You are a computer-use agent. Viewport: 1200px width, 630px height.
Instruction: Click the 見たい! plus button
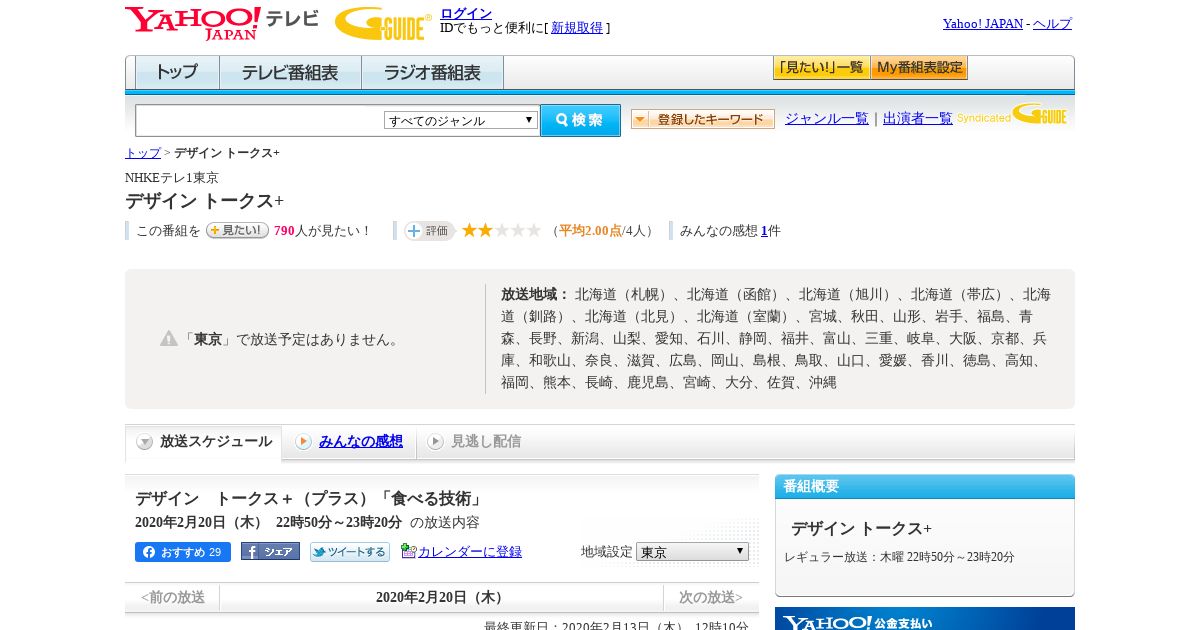click(237, 230)
